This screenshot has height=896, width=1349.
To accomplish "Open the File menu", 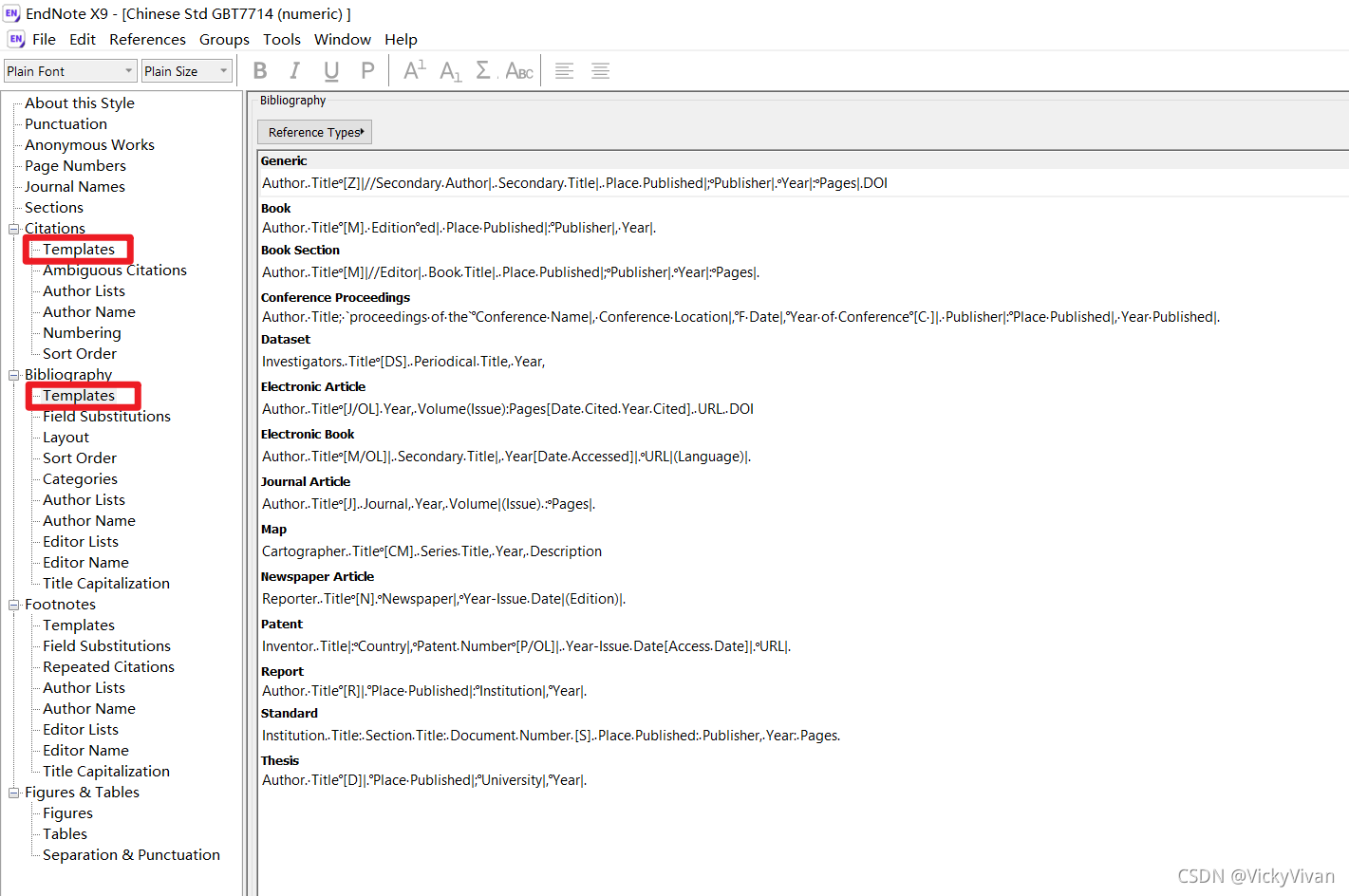I will pos(44,39).
